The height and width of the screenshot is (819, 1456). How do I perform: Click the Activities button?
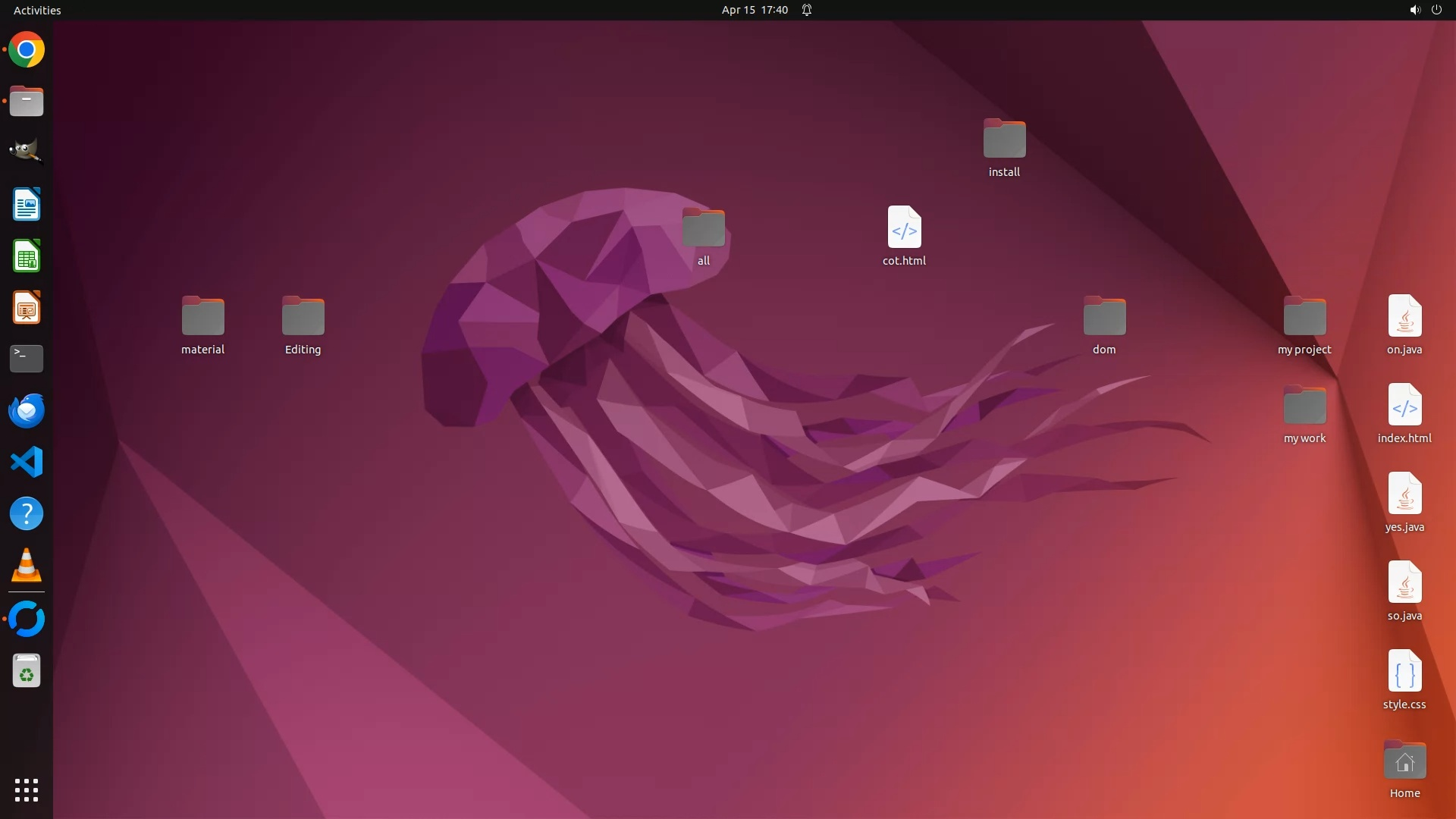[37, 10]
